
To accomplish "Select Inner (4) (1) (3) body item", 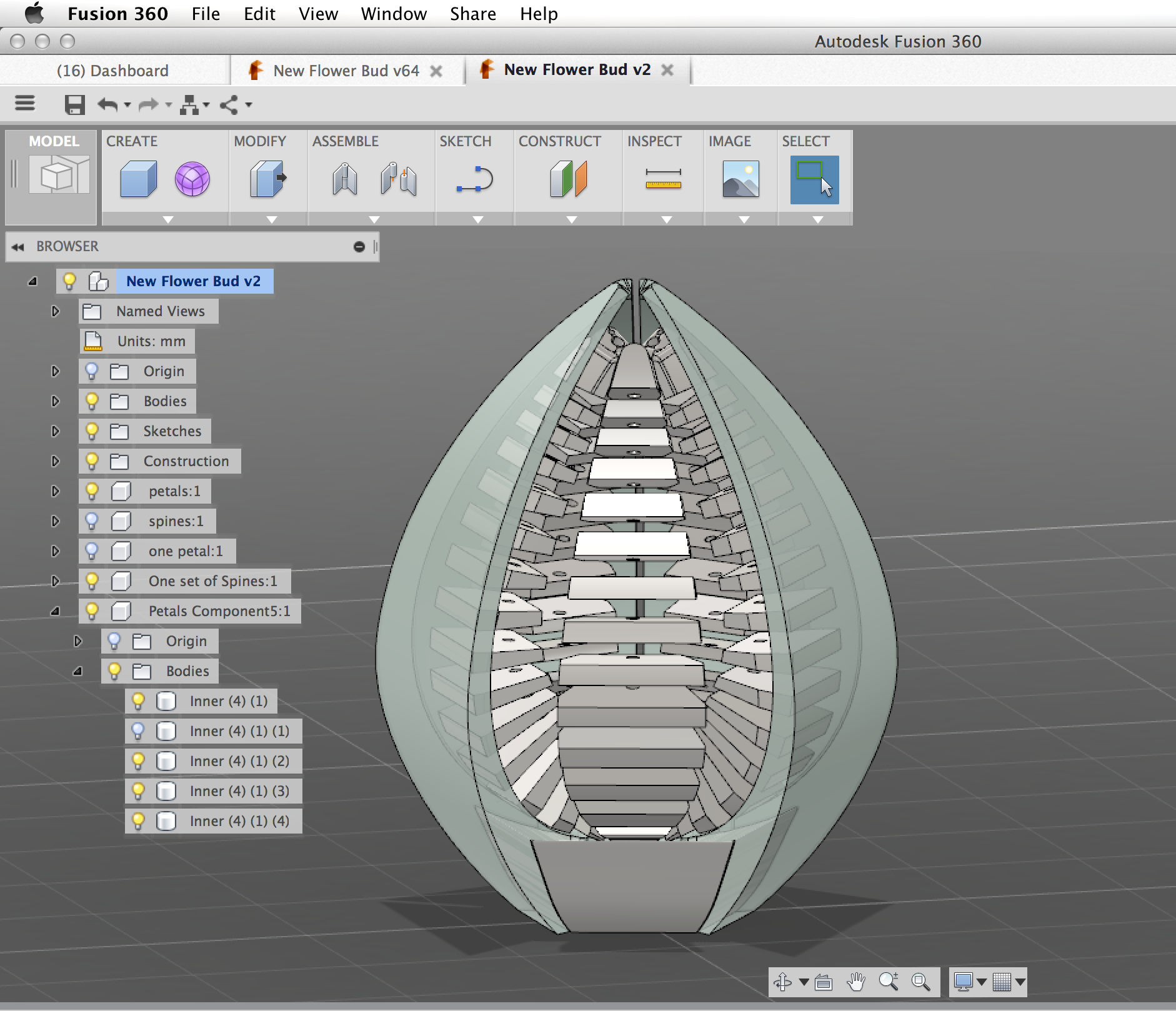I will 239,790.
